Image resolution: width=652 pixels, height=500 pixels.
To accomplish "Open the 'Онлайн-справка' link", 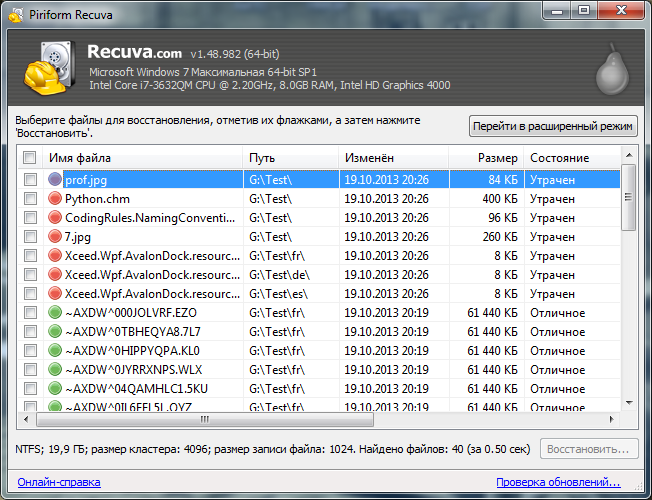I will [x=59, y=483].
